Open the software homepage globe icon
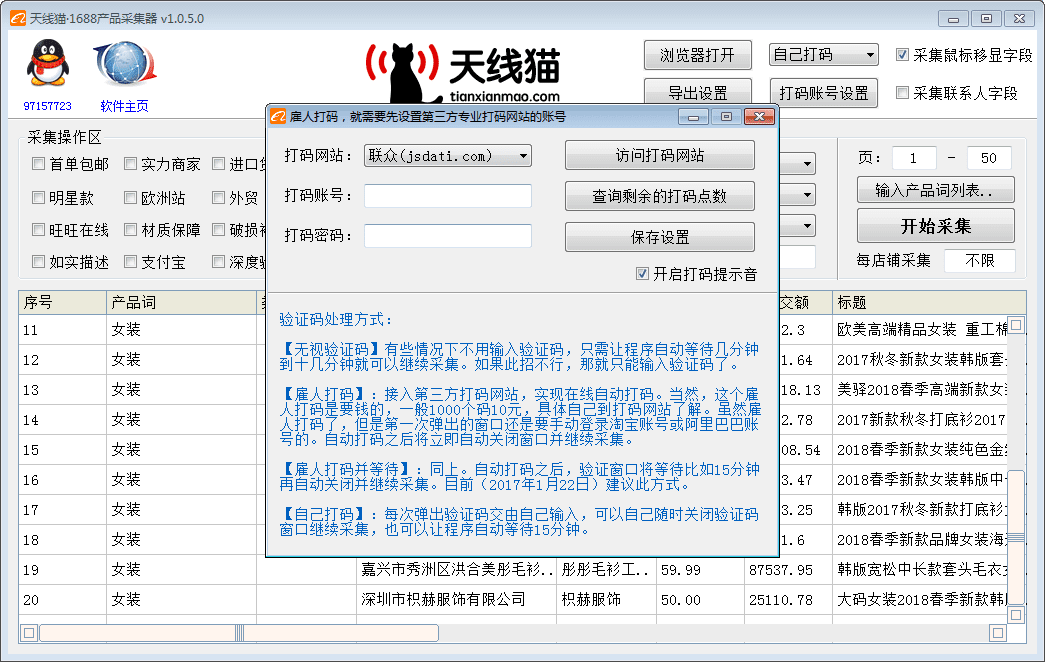This screenshot has width=1045, height=662. click(x=125, y=64)
